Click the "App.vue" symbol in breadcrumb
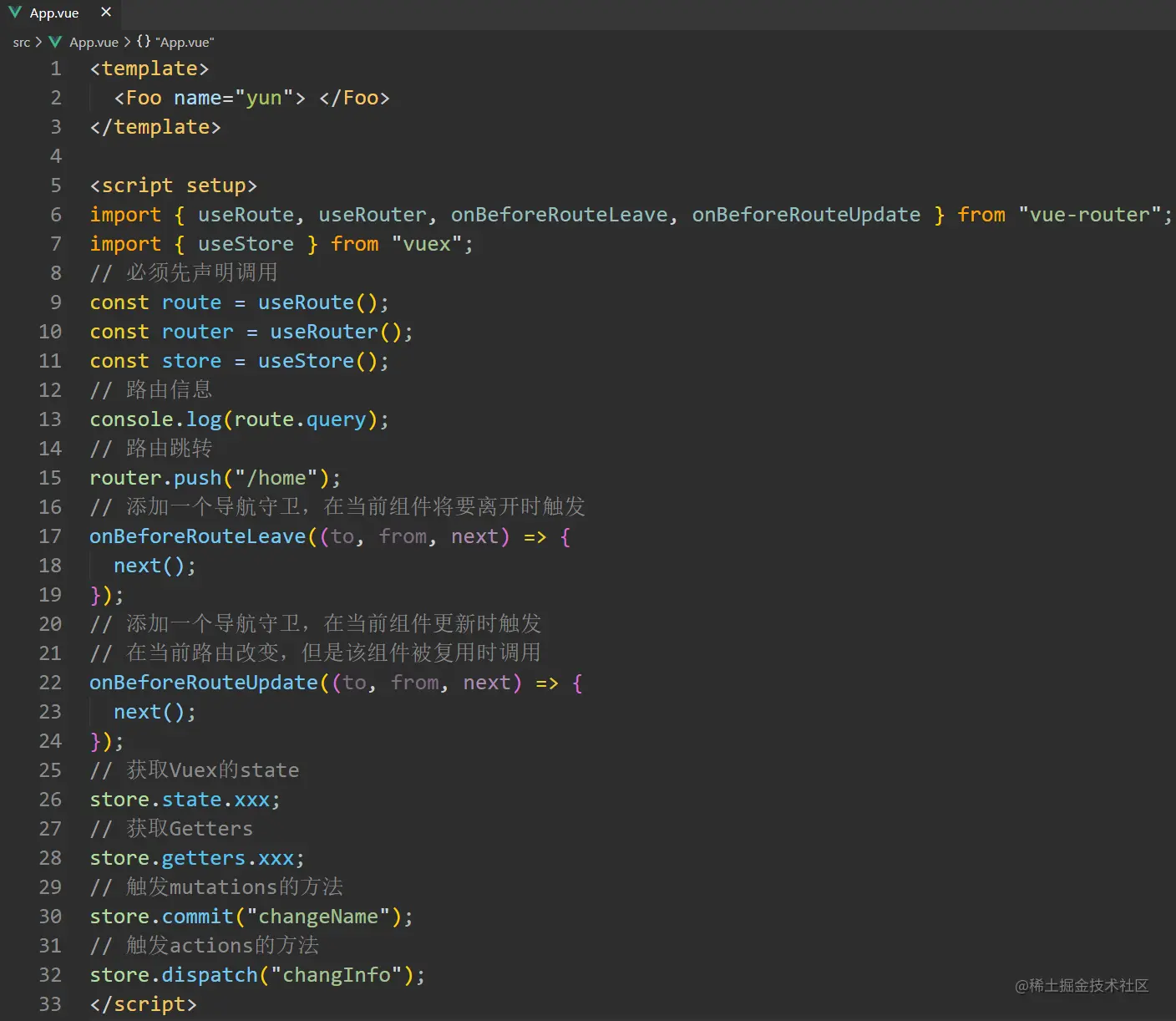 pos(185,42)
